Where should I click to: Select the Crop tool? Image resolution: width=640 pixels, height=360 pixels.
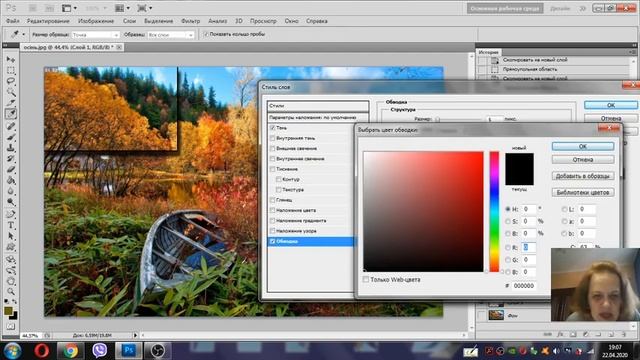click(x=11, y=103)
